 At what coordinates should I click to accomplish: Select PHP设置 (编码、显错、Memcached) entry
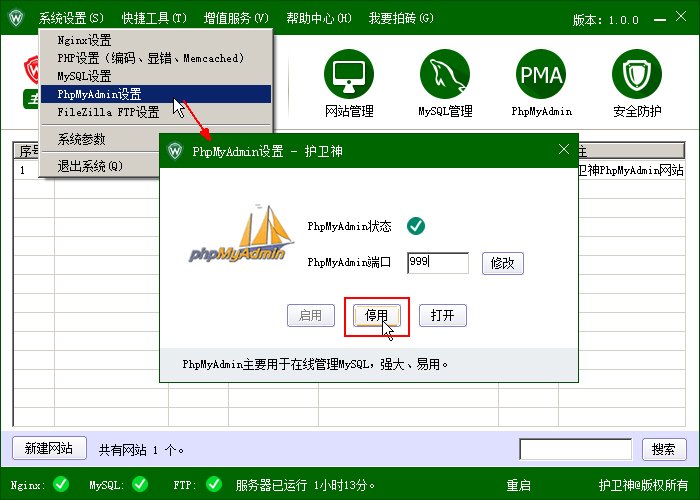click(x=156, y=58)
